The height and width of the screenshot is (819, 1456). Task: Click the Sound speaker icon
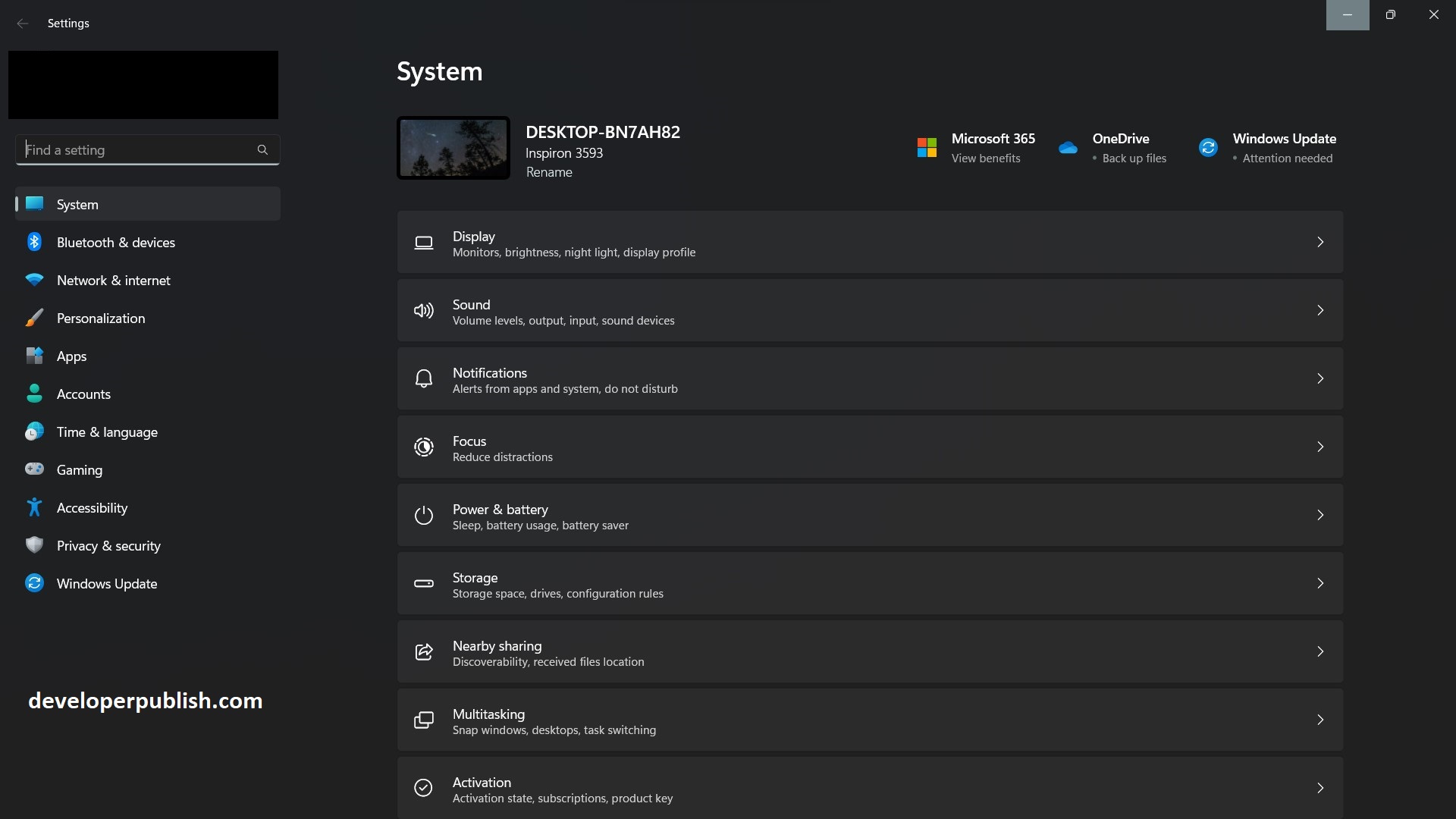point(423,311)
